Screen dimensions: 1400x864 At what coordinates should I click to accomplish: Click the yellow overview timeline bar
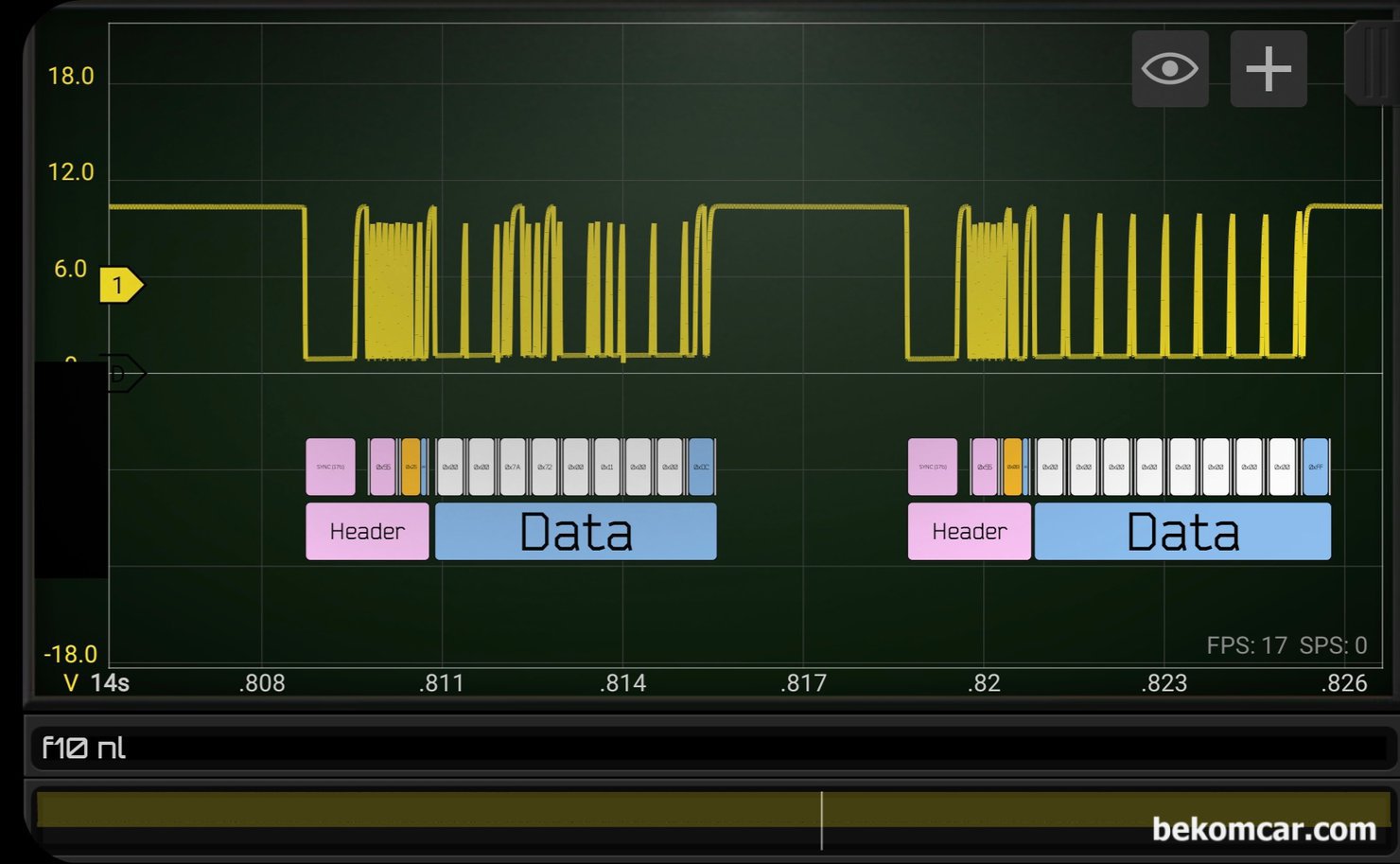[711, 811]
